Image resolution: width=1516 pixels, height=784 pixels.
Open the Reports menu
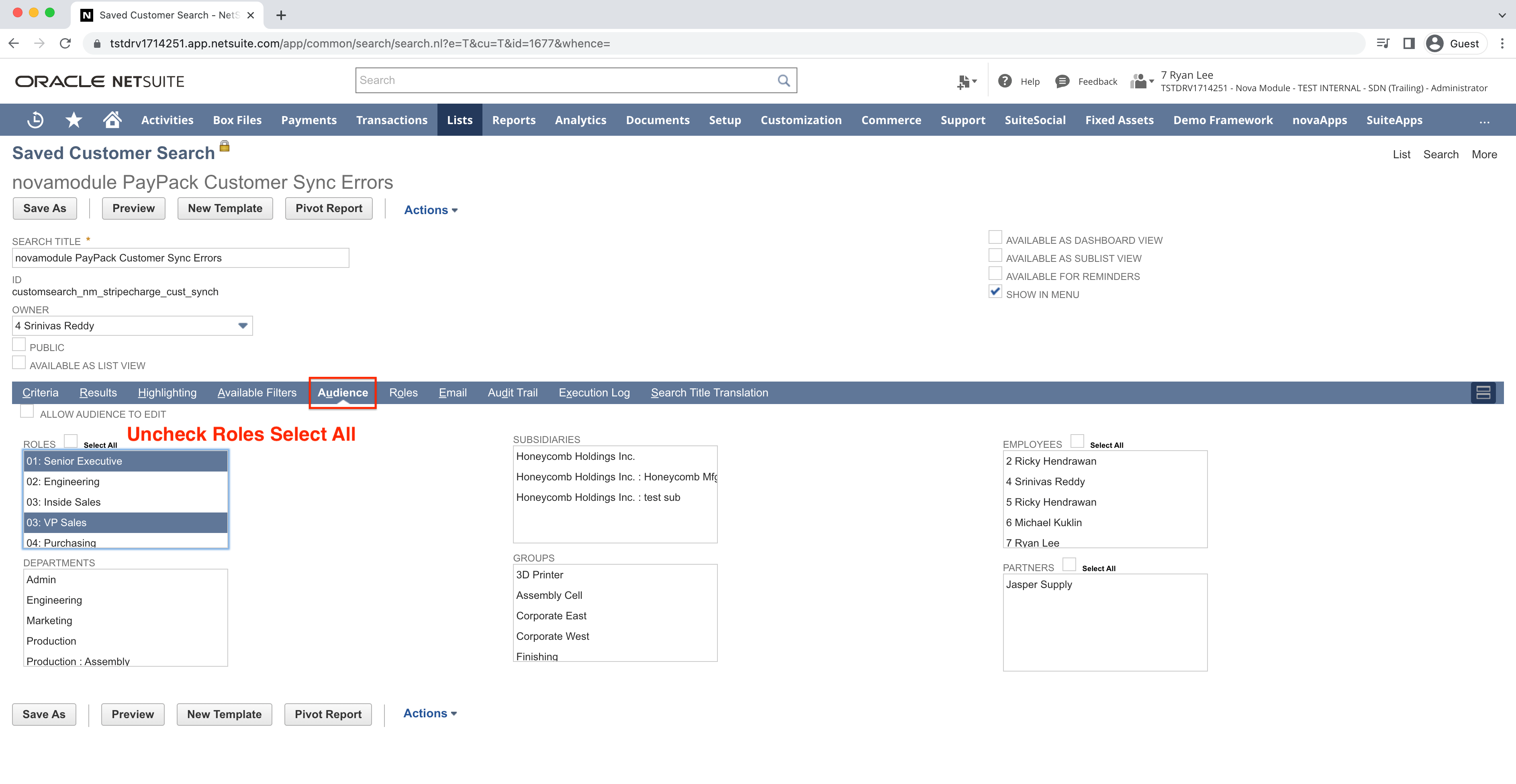[x=514, y=119]
